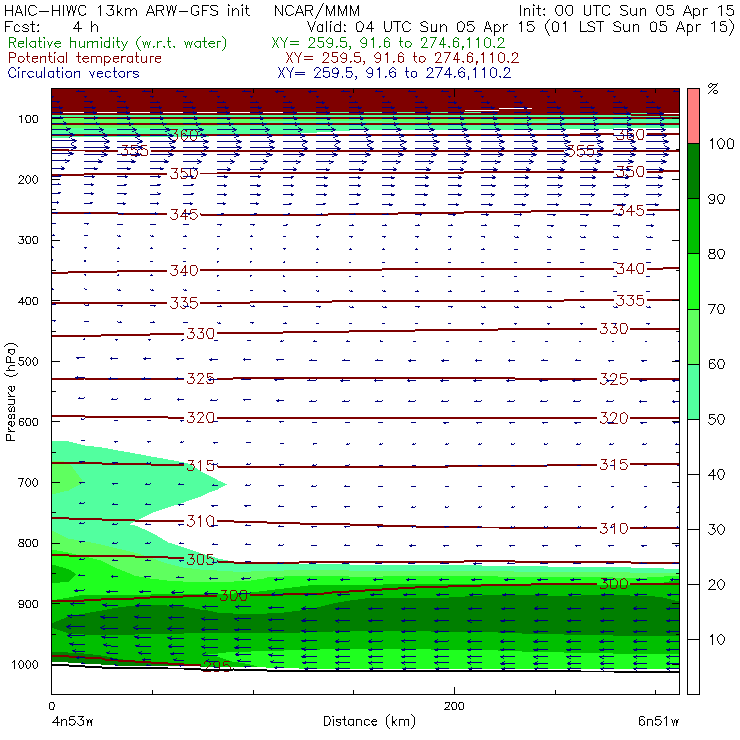This screenshot has width=740, height=740.
Task: Click the colorbar '70' tick label
Action: click(716, 309)
